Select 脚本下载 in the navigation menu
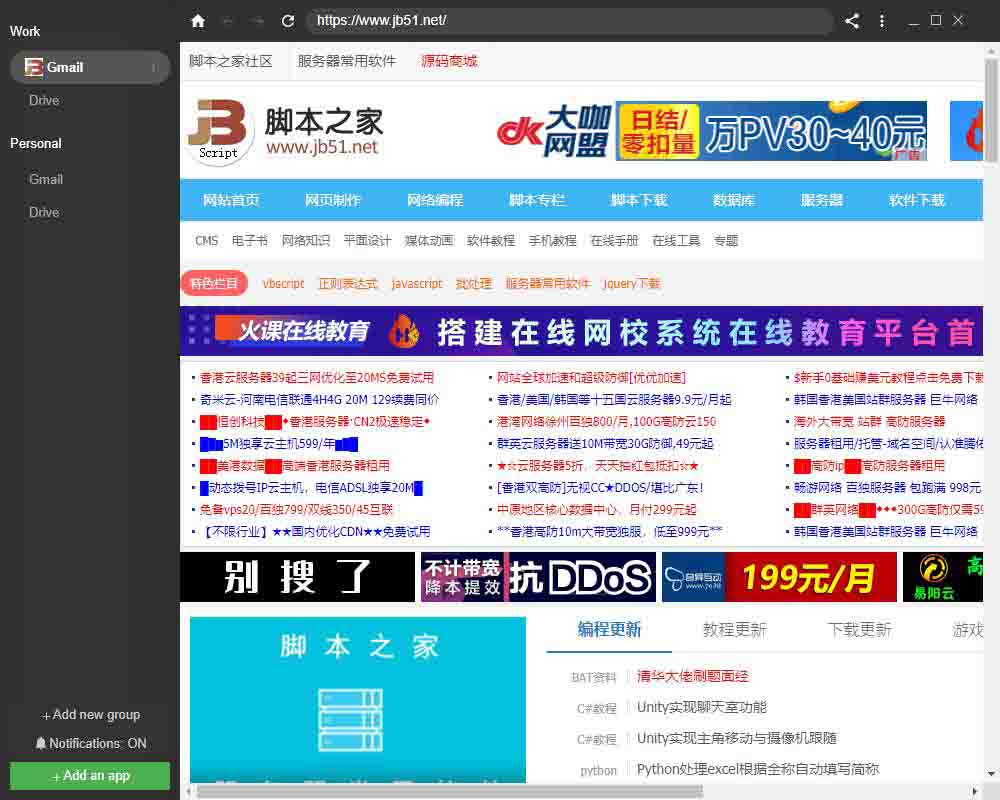Image resolution: width=1000 pixels, height=800 pixels. pyautogui.click(x=638, y=200)
